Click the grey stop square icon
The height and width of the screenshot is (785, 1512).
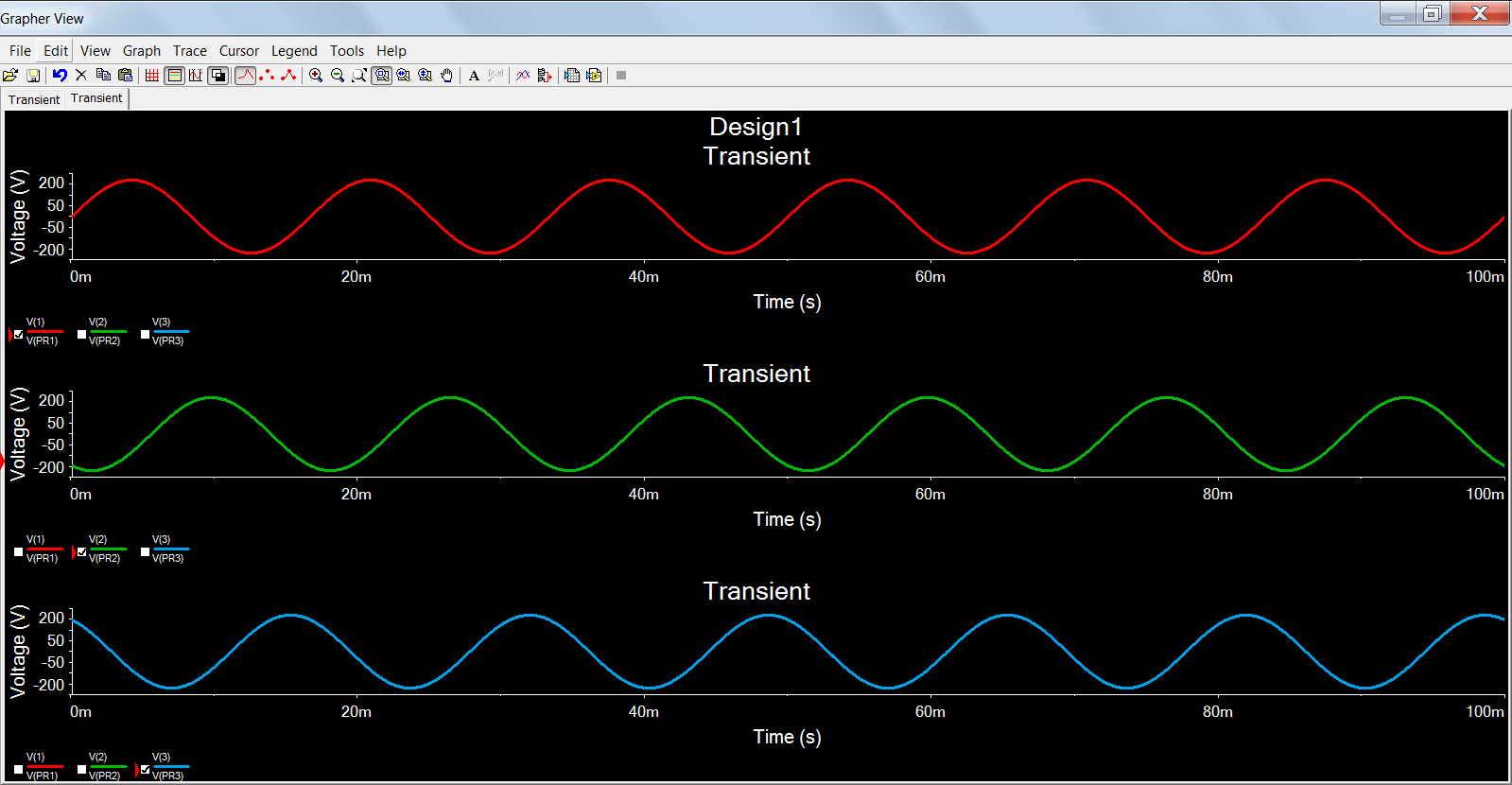(621, 76)
